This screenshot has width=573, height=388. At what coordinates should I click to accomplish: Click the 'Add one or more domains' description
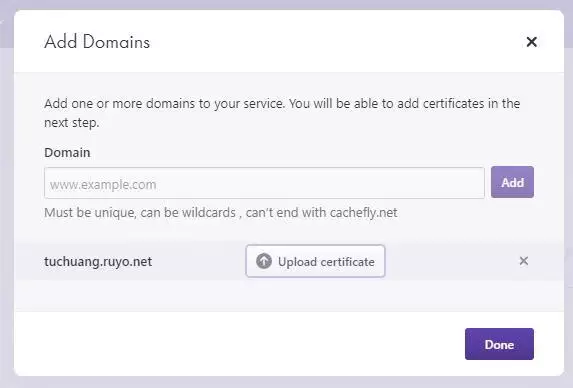click(x=282, y=113)
